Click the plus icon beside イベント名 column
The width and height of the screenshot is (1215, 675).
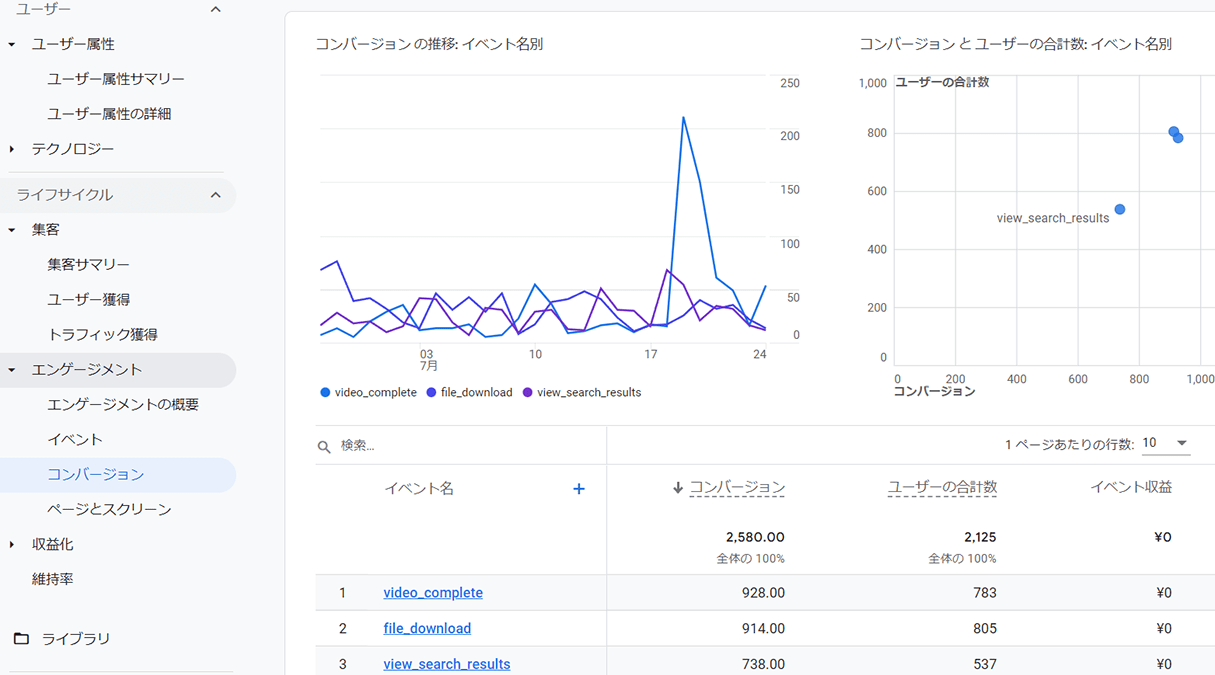pos(578,489)
